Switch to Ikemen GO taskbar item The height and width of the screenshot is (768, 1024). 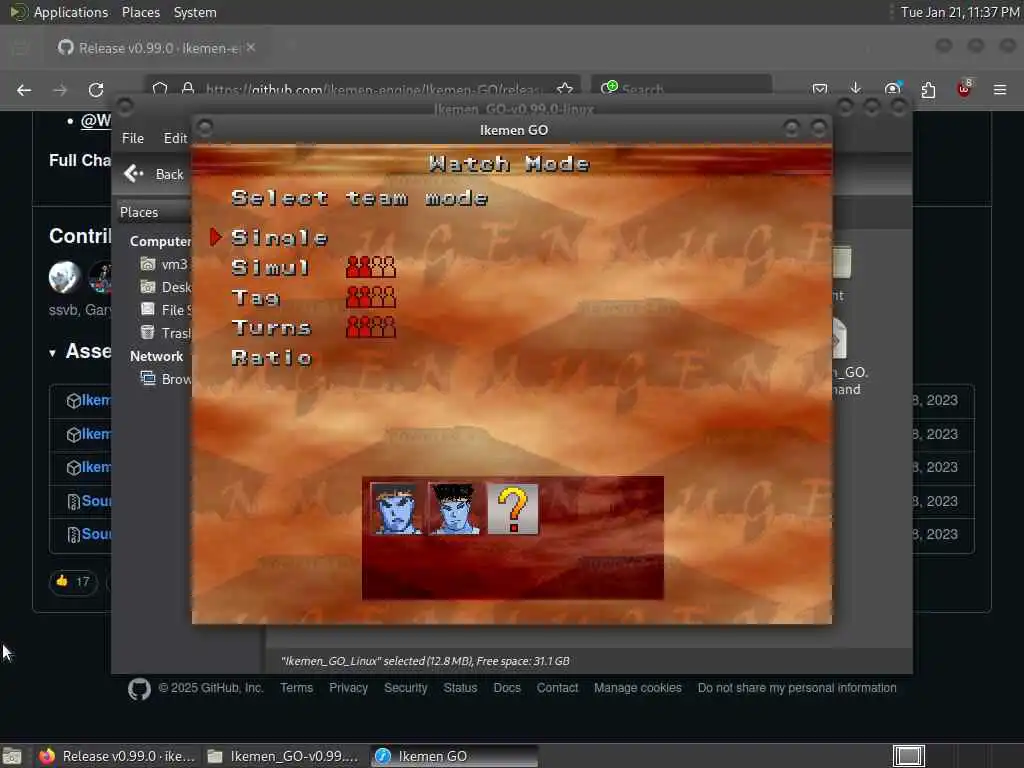(455, 756)
